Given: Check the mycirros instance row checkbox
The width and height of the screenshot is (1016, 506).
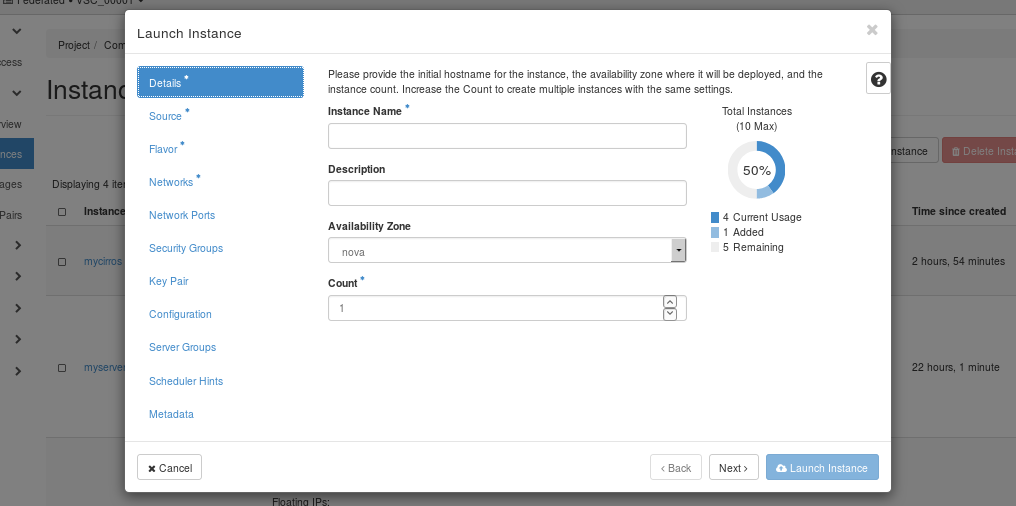Looking at the screenshot, I should [62, 262].
